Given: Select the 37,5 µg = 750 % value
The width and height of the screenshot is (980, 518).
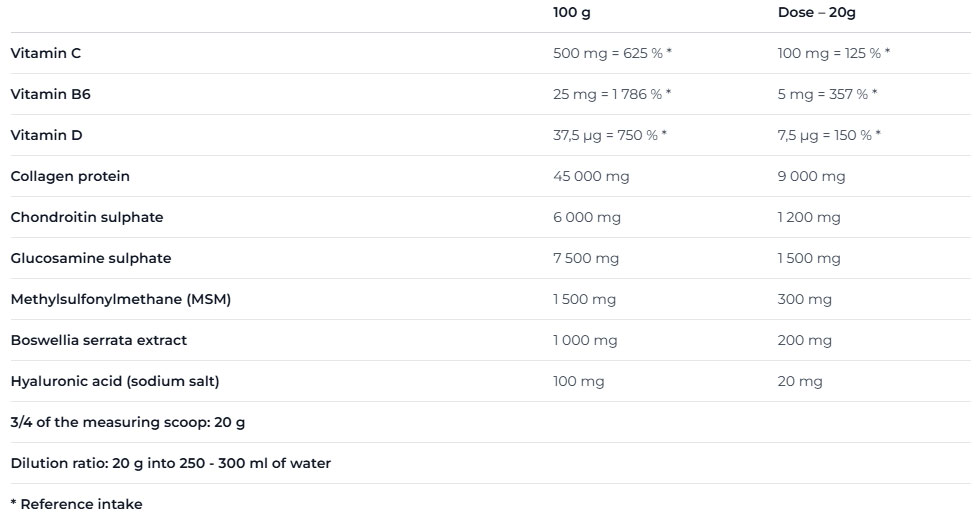Looking at the screenshot, I should tap(610, 135).
